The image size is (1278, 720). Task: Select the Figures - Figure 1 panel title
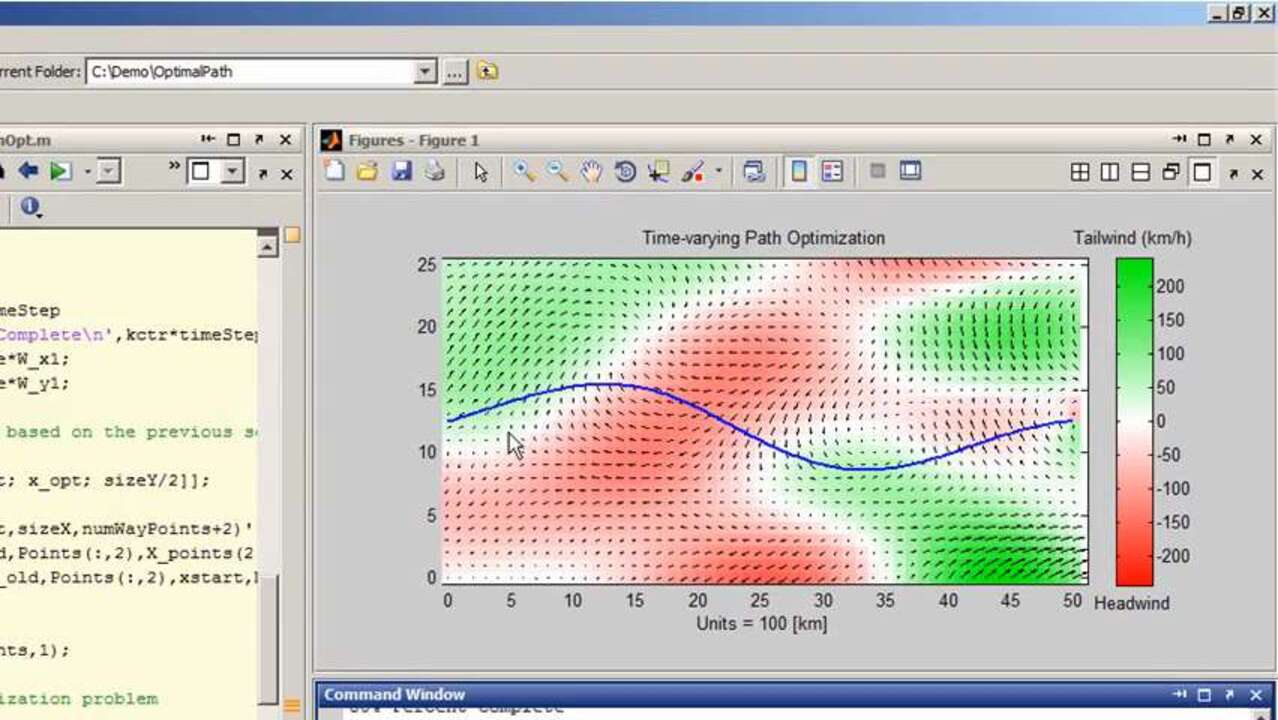414,141
